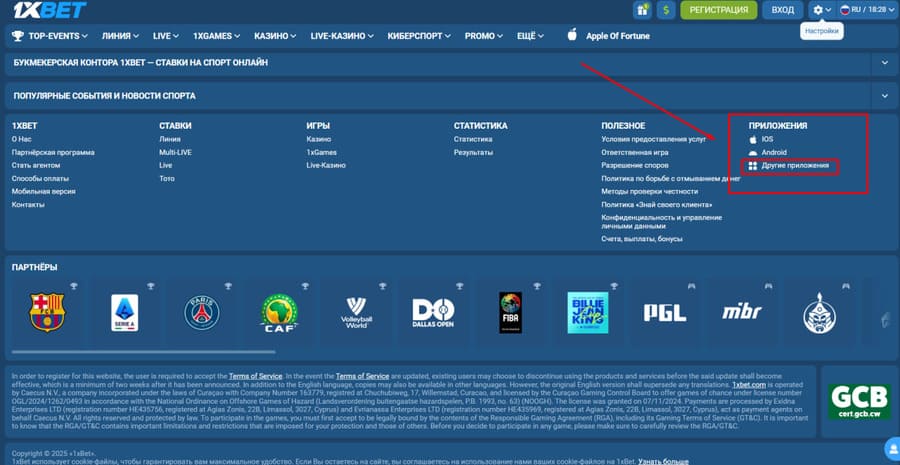Open Условия предоставления услуг link
This screenshot has width=900, height=465.
pyautogui.click(x=654, y=139)
